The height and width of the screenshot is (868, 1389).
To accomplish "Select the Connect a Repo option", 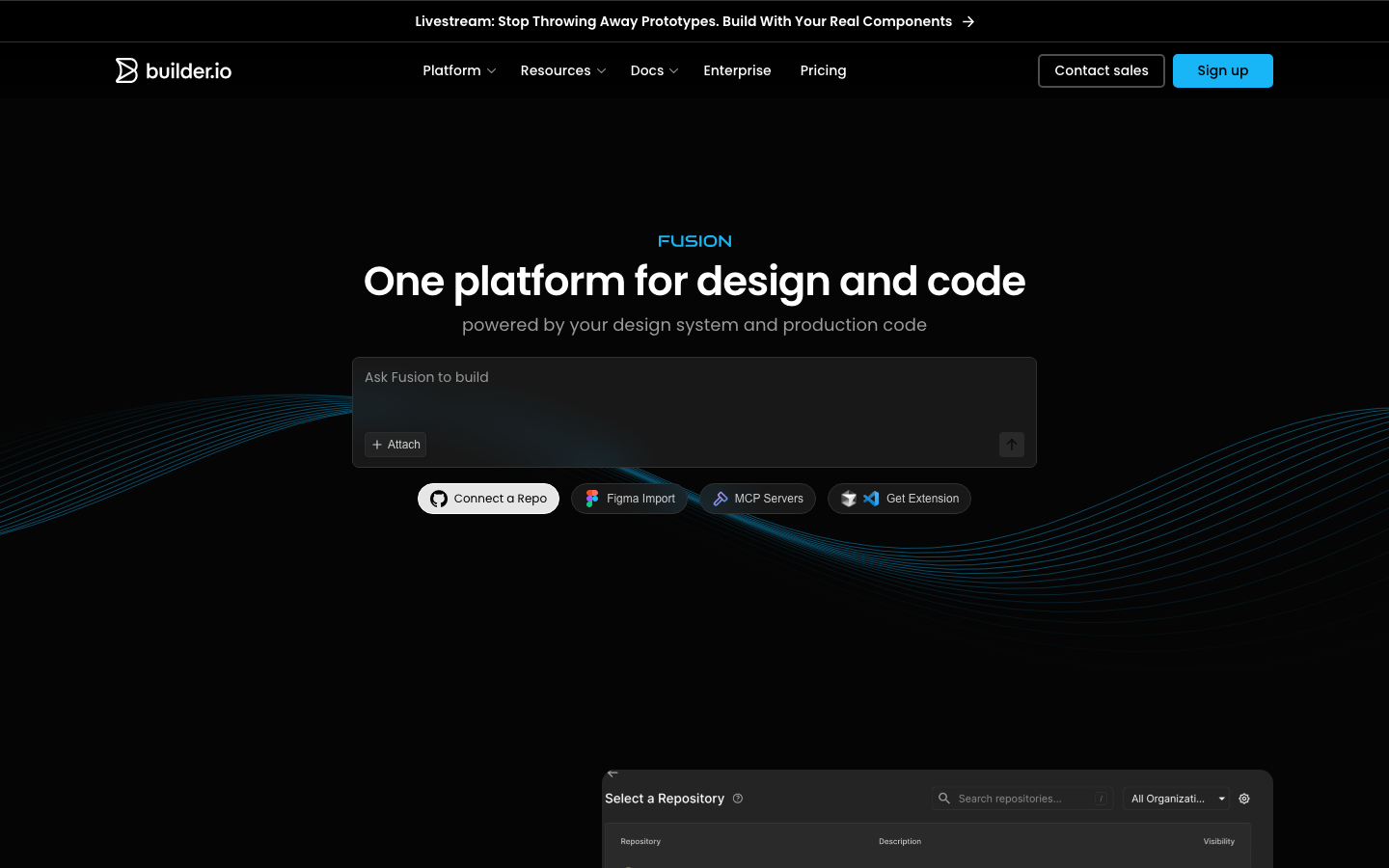I will (x=488, y=499).
